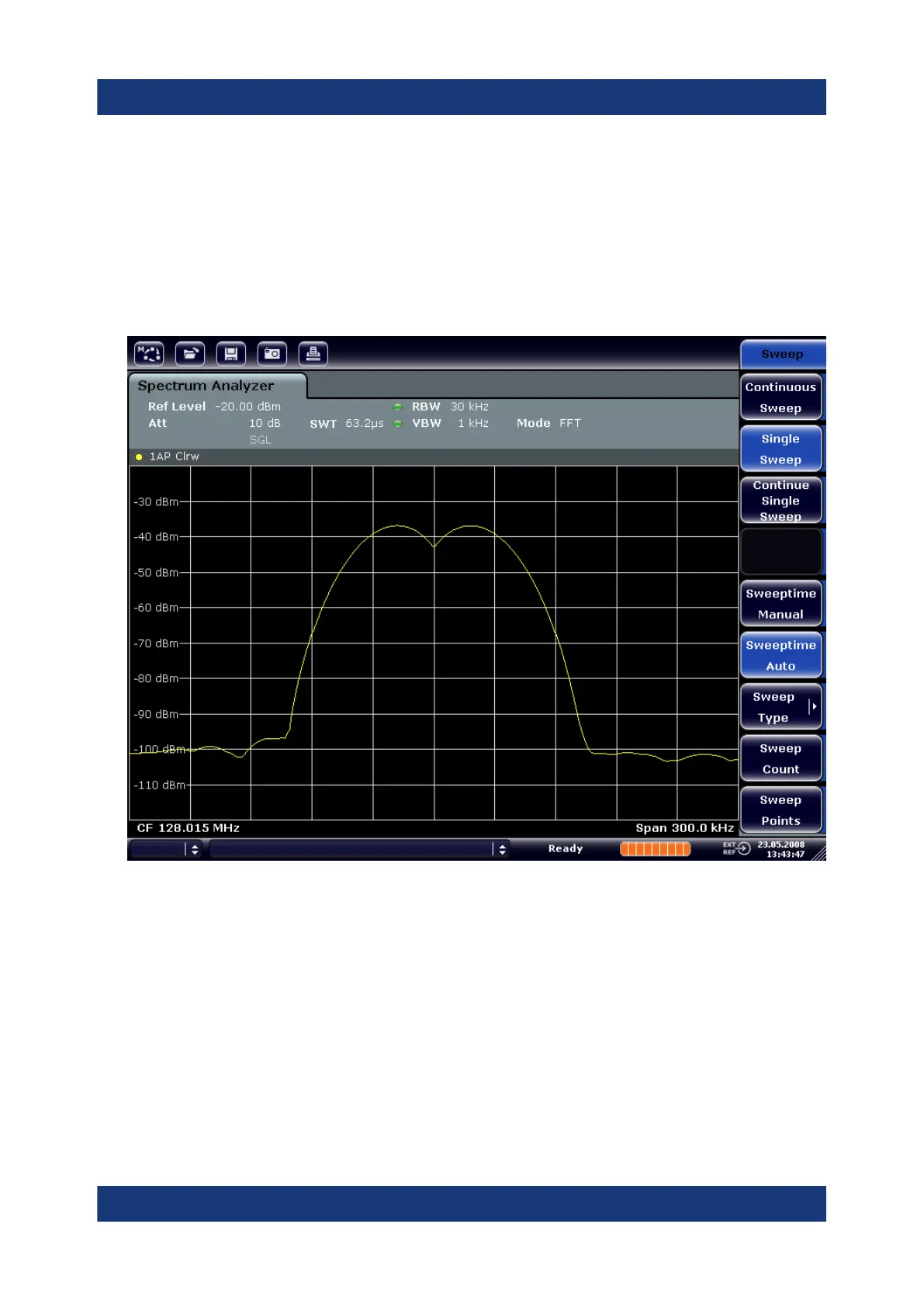Open the short status bar dropdown on left
The height and width of the screenshot is (1307, 924).
194,849
